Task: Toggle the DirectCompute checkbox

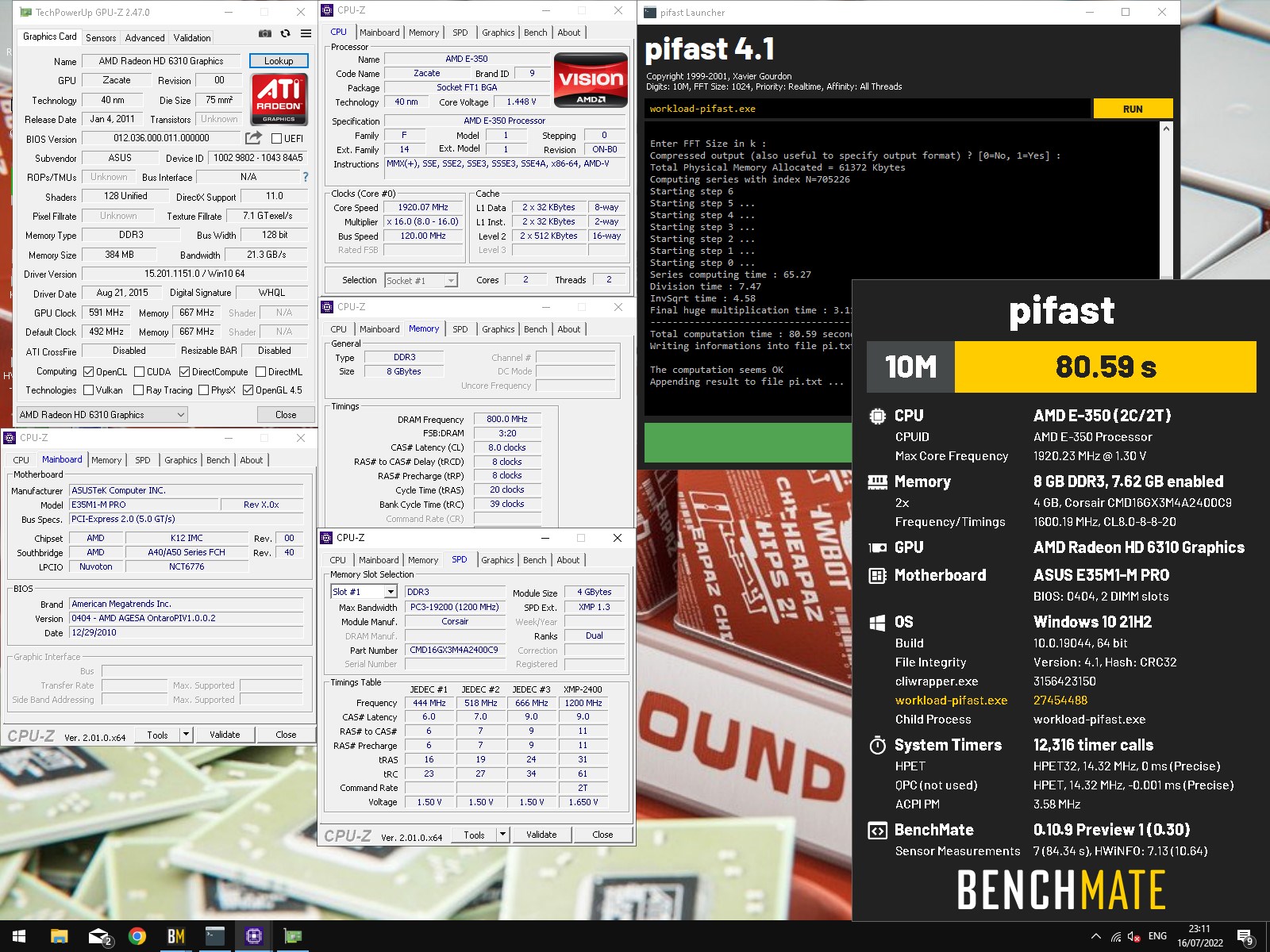Action: click(184, 371)
